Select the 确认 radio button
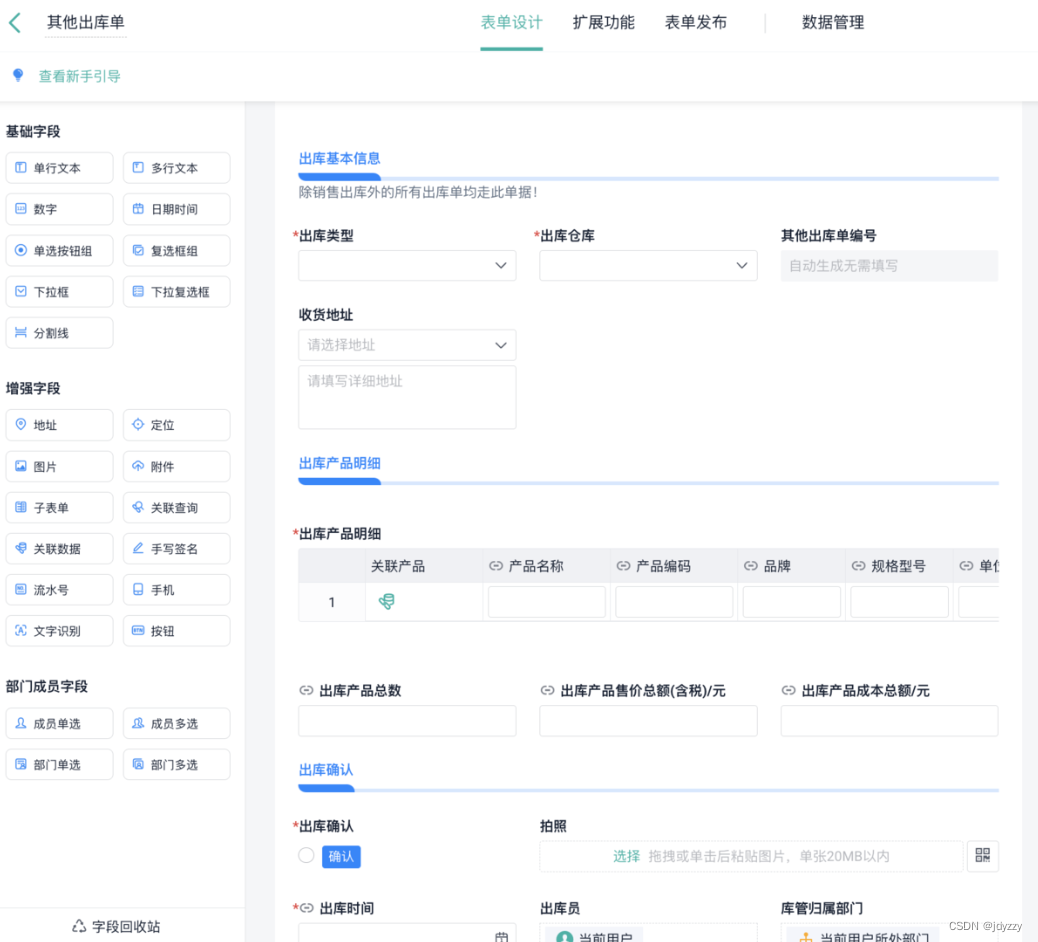The image size is (1038, 942). click(306, 855)
